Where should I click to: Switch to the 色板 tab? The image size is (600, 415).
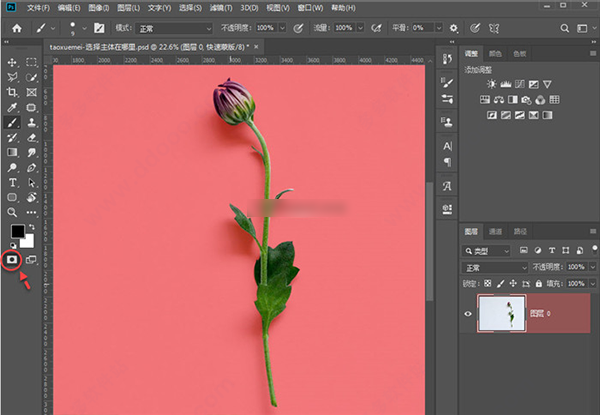coord(519,54)
